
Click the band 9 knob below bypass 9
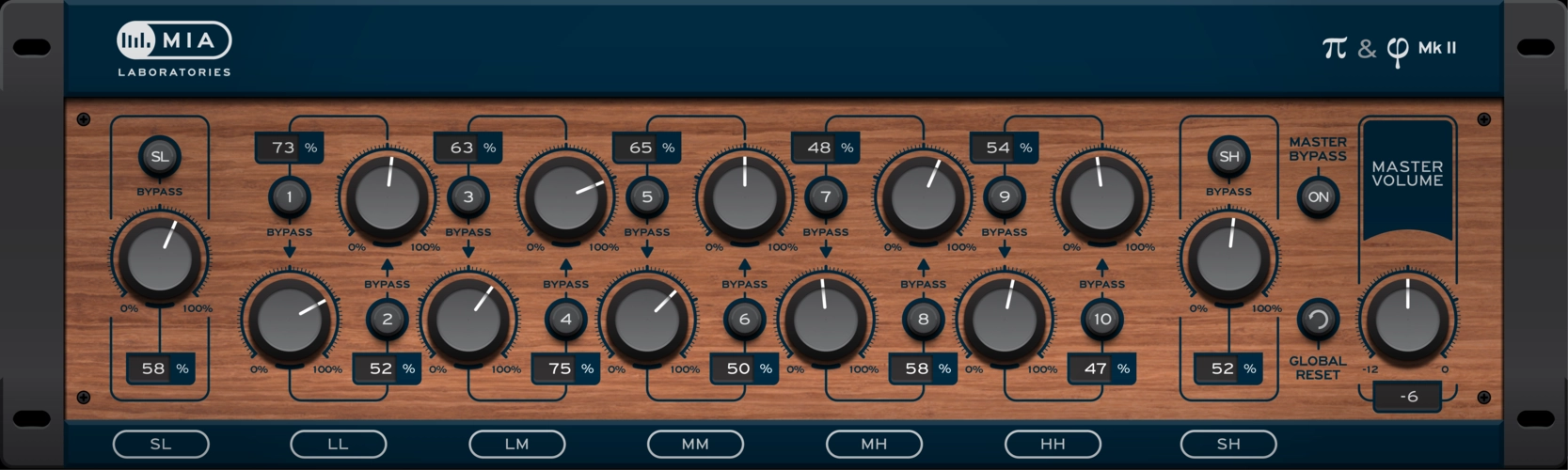[x=1005, y=318]
